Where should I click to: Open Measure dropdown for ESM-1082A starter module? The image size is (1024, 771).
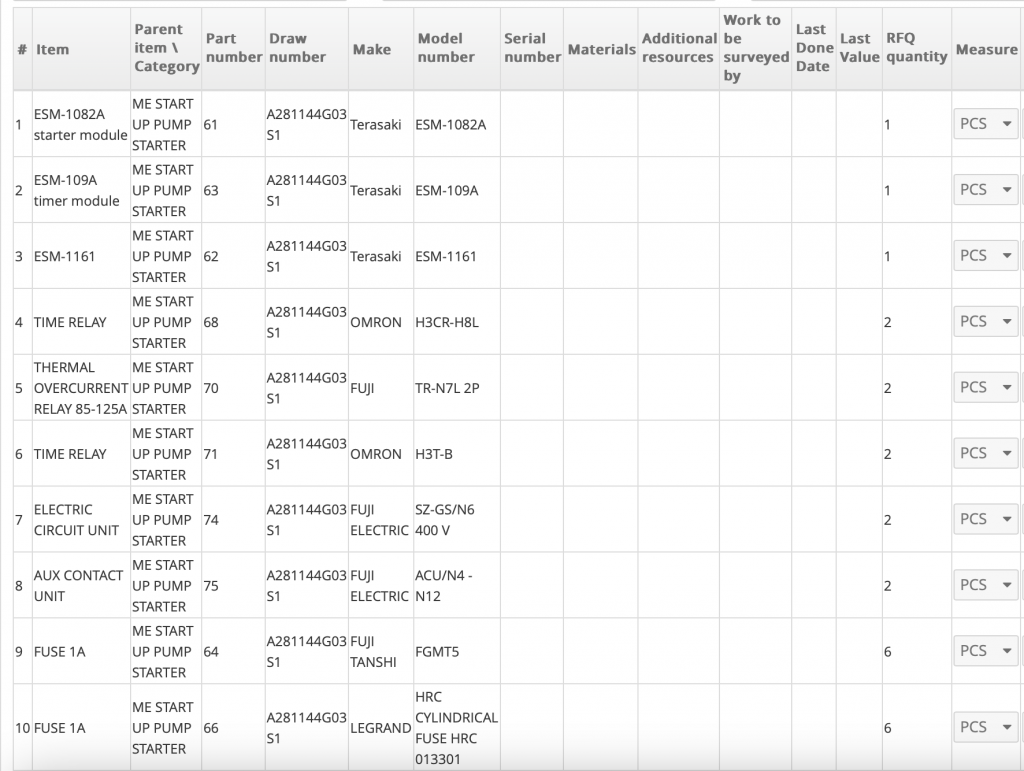click(985, 124)
